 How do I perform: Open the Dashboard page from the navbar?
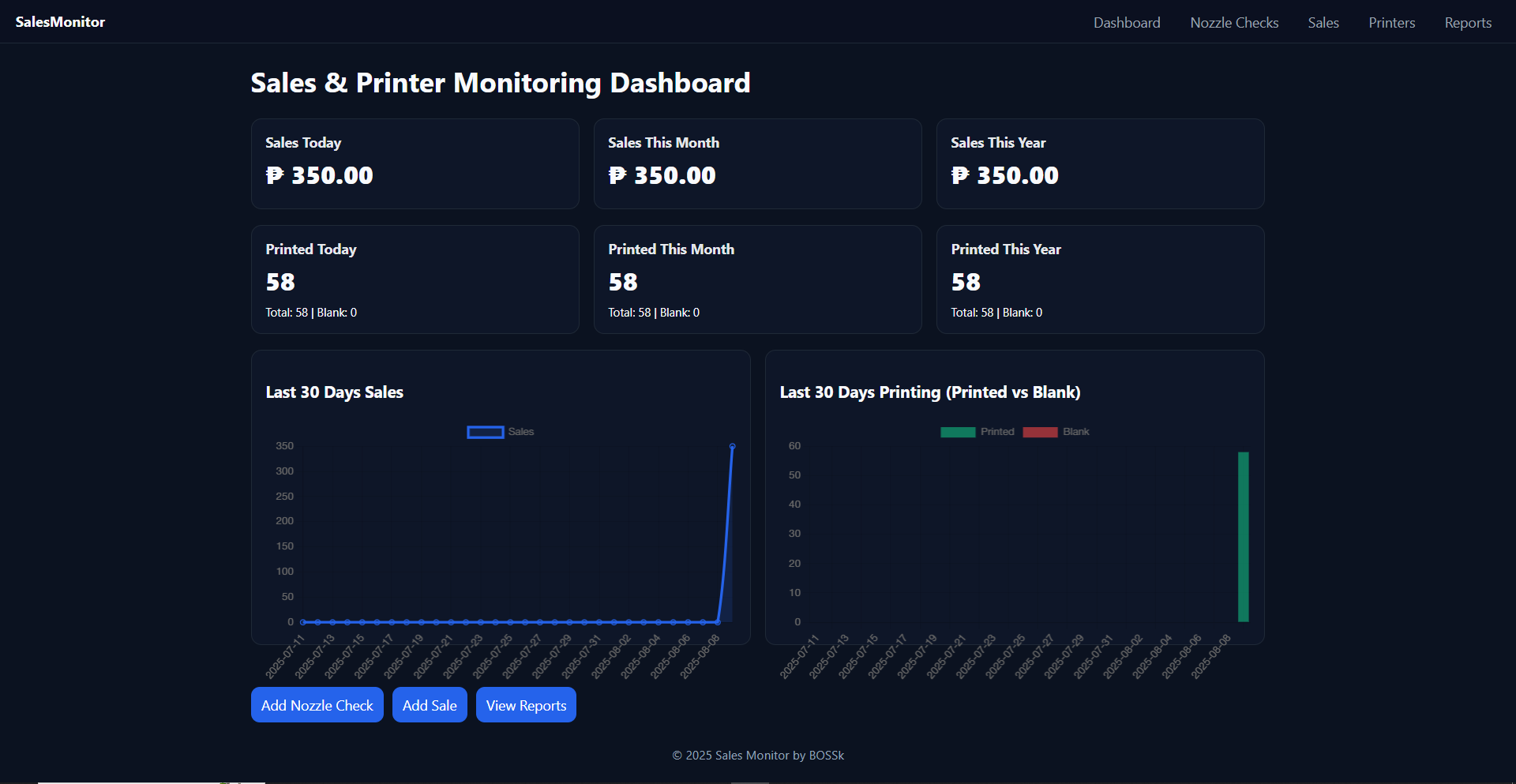(x=1127, y=22)
